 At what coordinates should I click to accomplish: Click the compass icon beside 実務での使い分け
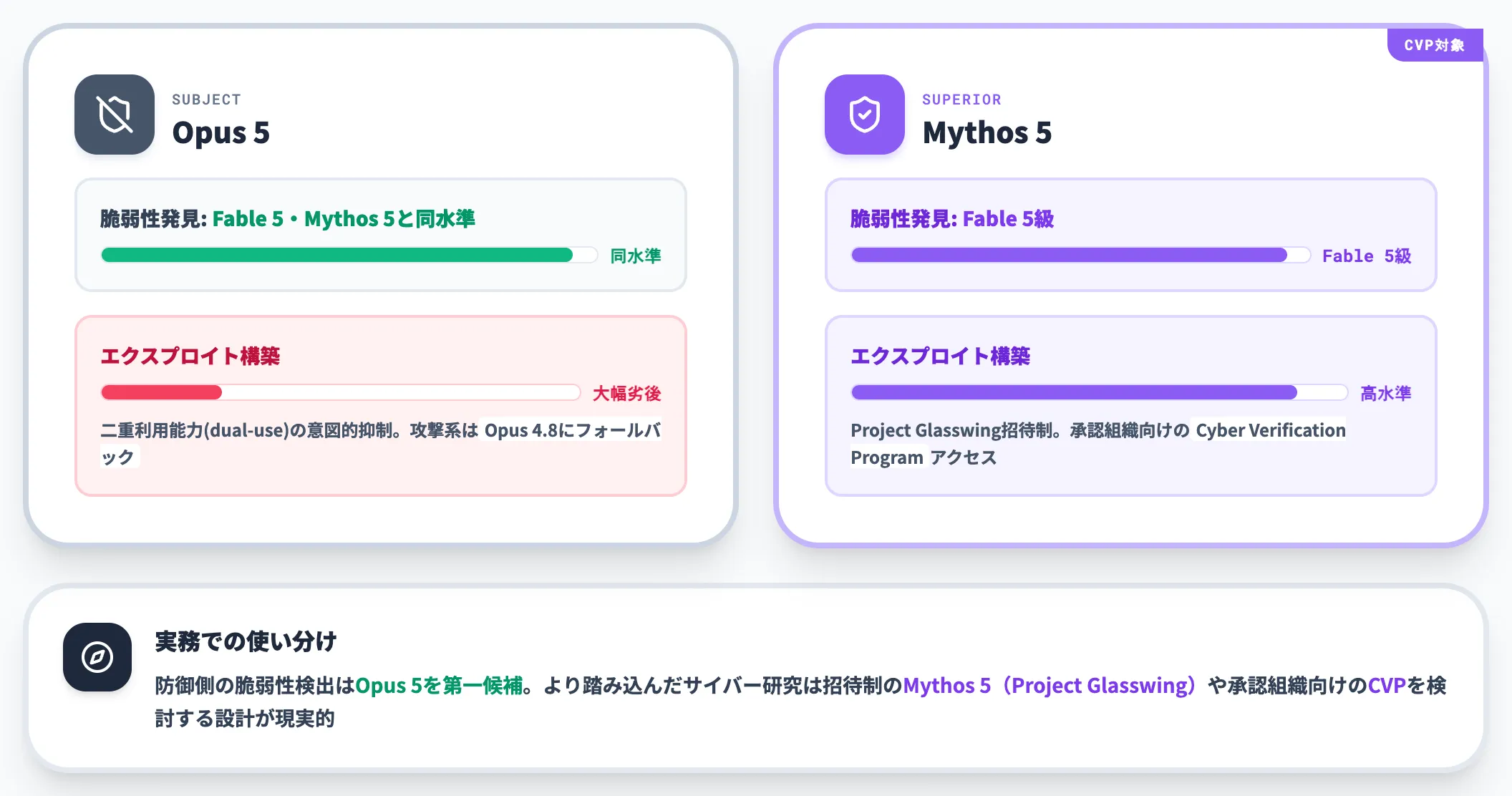click(x=97, y=657)
